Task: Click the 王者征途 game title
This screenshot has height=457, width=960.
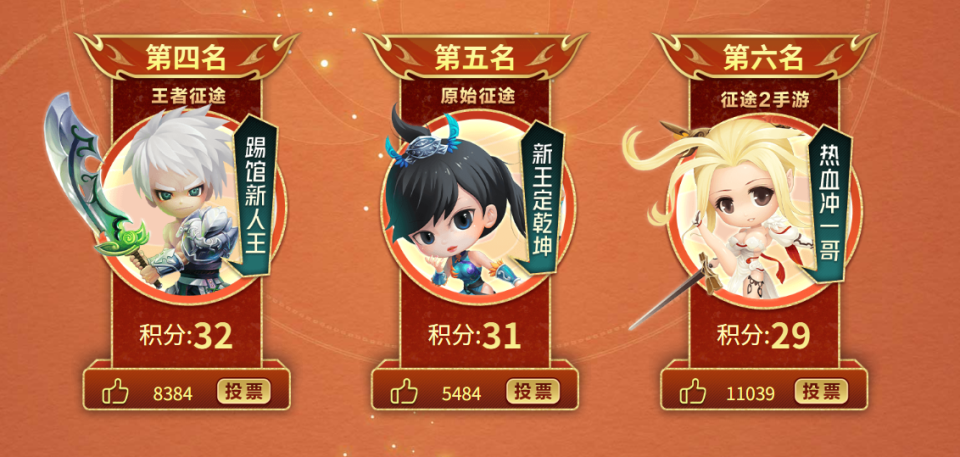Action: coord(186,96)
